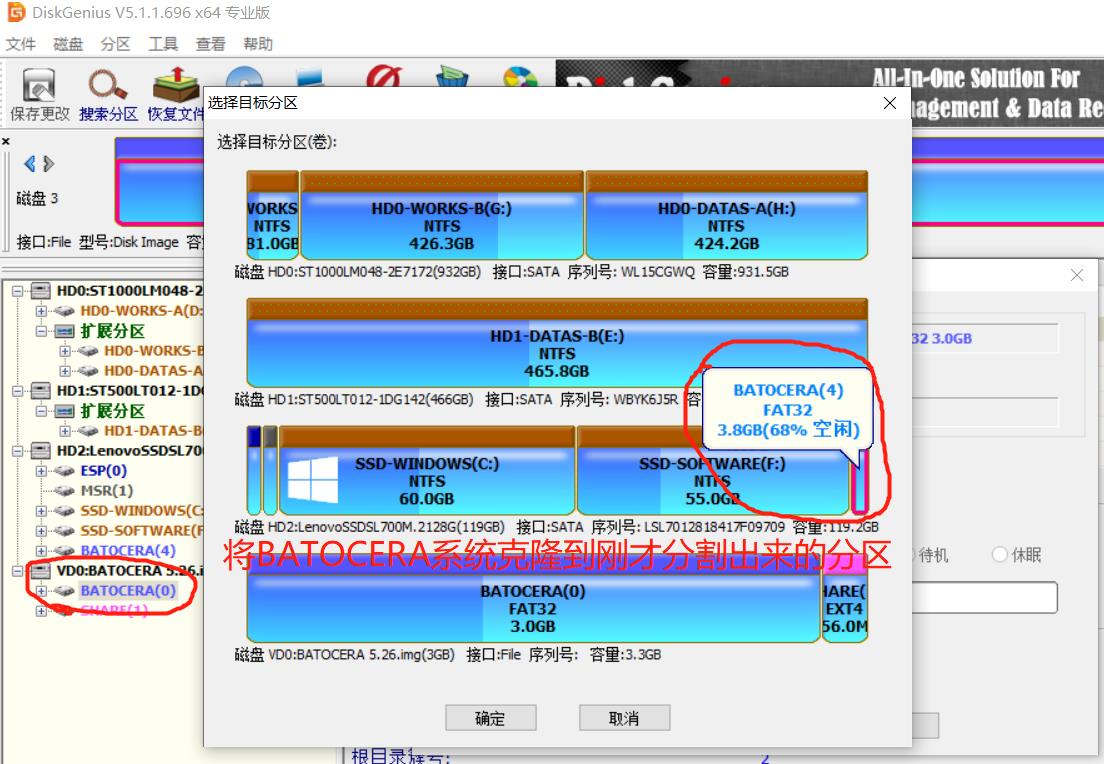Select the VD0:BATOCERA image disk icon

click(x=42, y=570)
